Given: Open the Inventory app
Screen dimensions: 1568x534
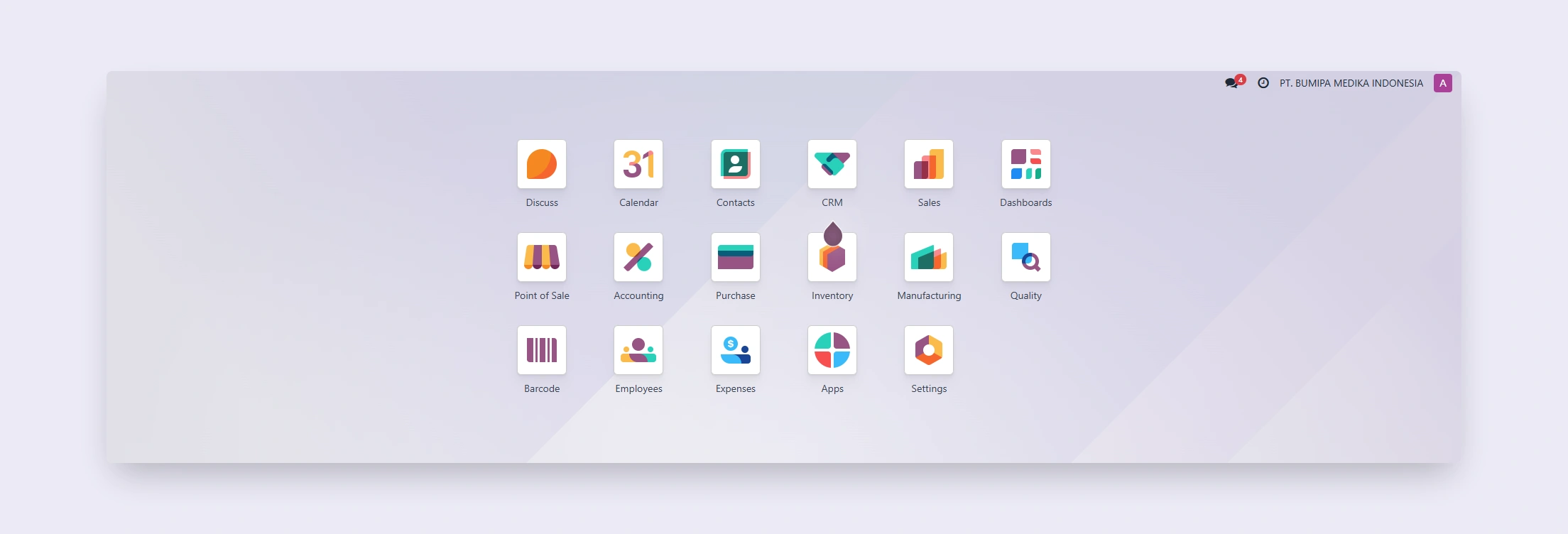Looking at the screenshot, I should [x=832, y=257].
